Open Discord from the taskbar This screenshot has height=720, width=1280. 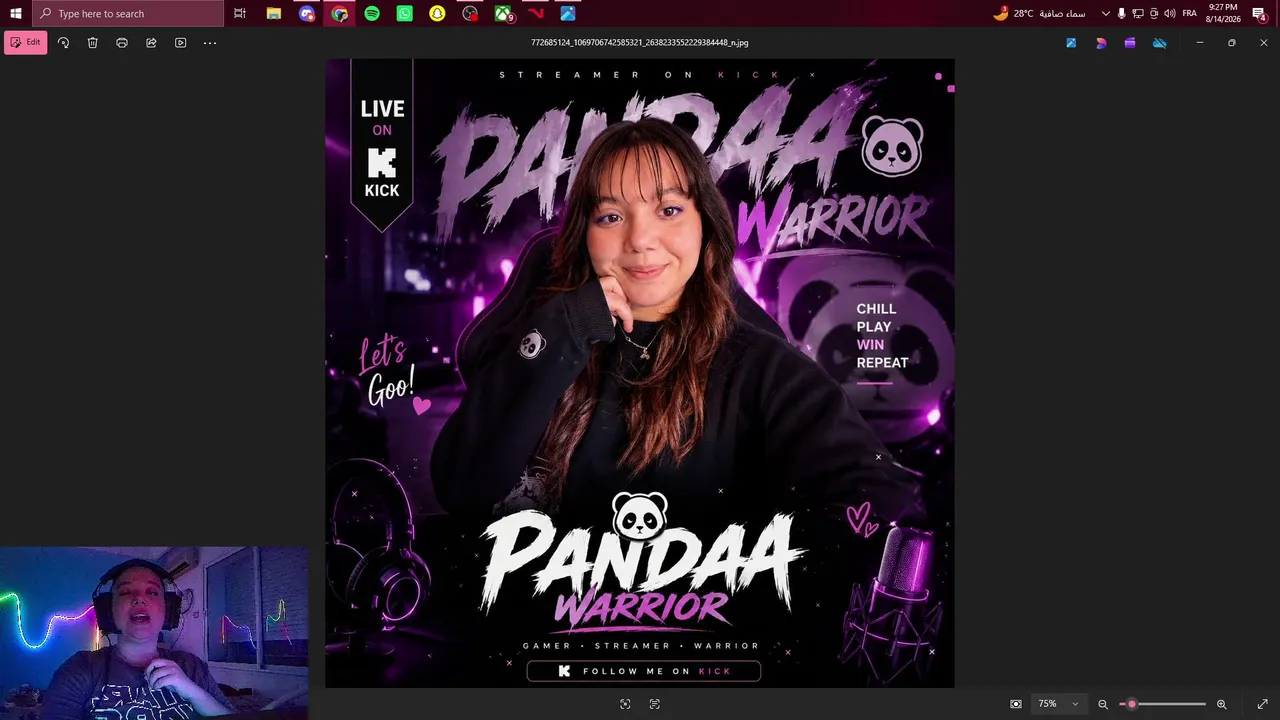click(x=307, y=13)
